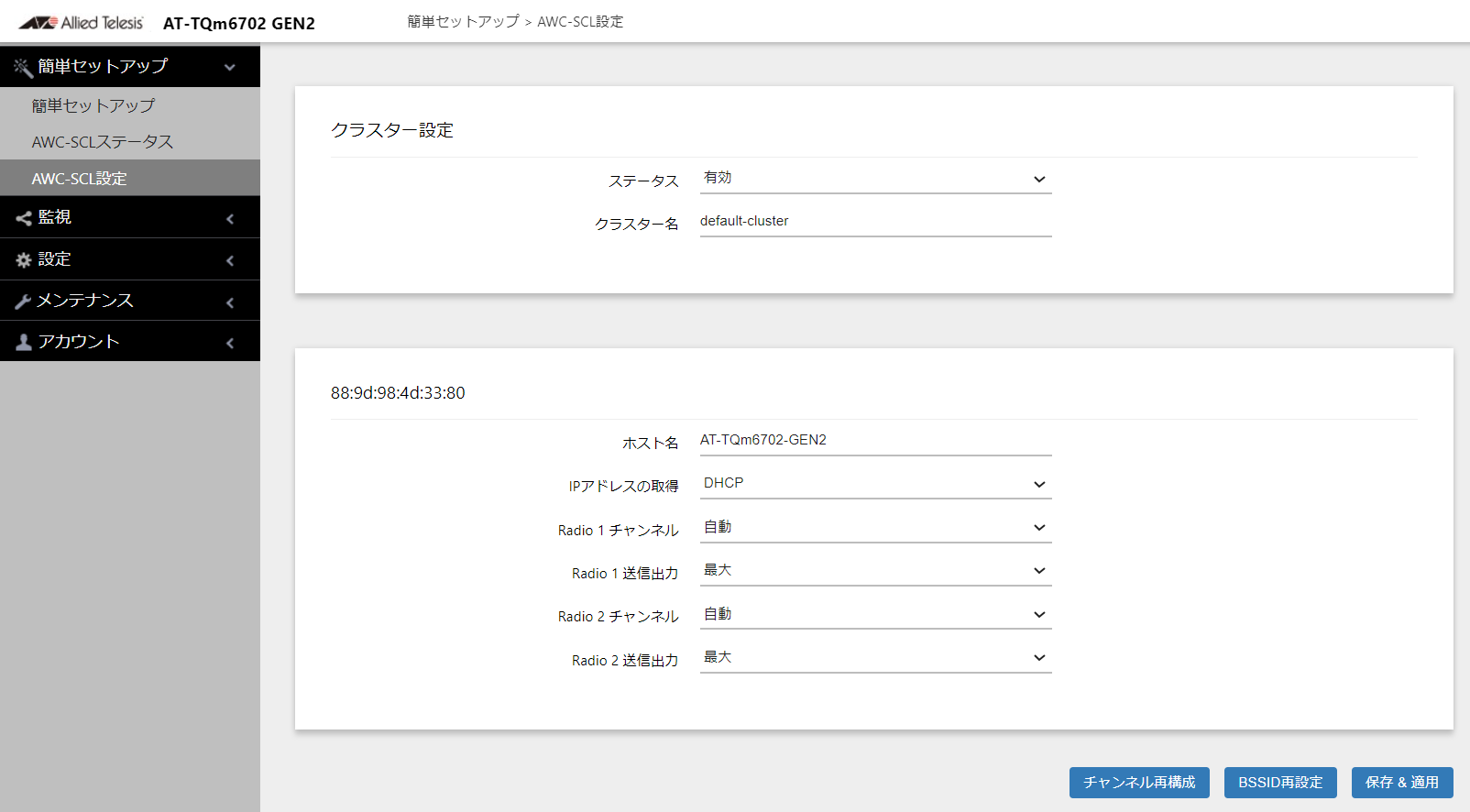The image size is (1470, 812).
Task: Go to AWC-SCLステータス page
Action: tap(130, 142)
